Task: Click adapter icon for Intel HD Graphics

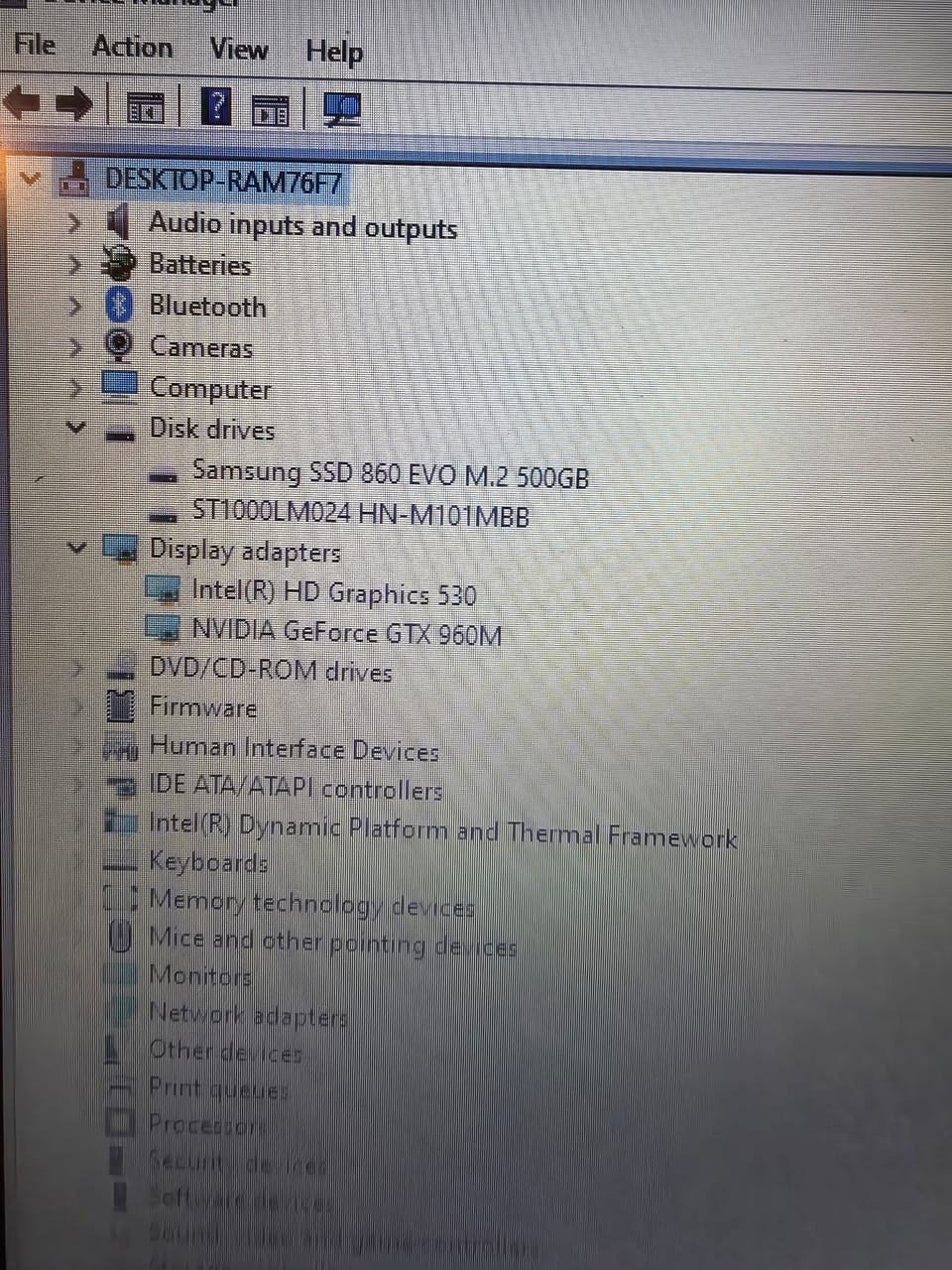Action: (163, 589)
